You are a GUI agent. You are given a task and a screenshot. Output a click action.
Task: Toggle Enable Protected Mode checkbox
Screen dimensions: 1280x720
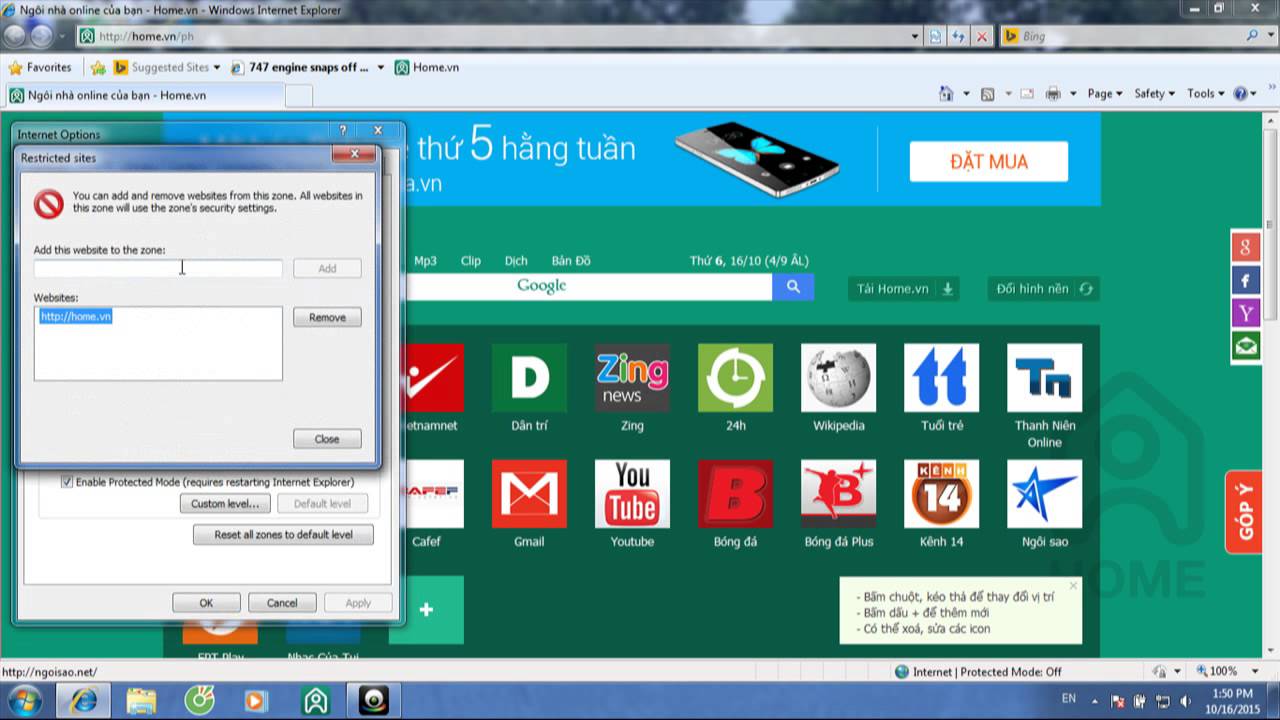[67, 482]
